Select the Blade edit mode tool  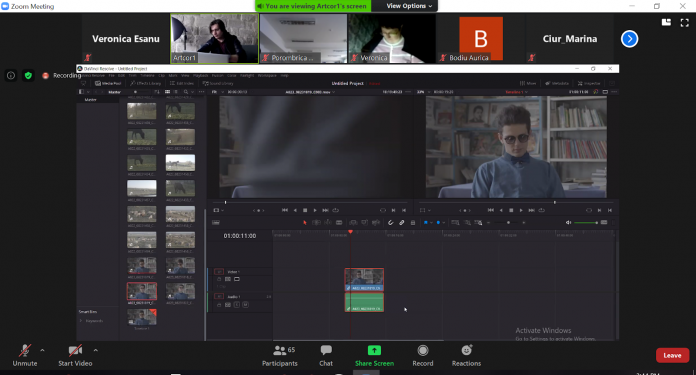tap(339, 222)
